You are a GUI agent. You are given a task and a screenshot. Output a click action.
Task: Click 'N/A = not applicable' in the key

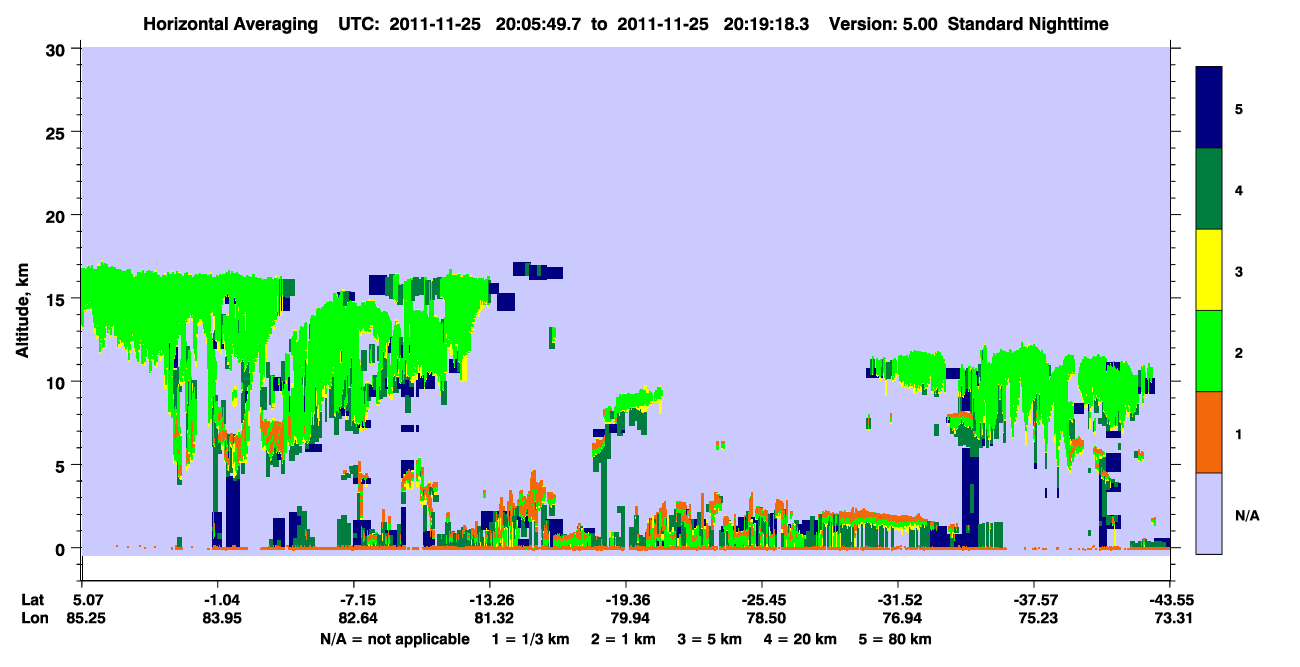pyautogui.click(x=395, y=639)
